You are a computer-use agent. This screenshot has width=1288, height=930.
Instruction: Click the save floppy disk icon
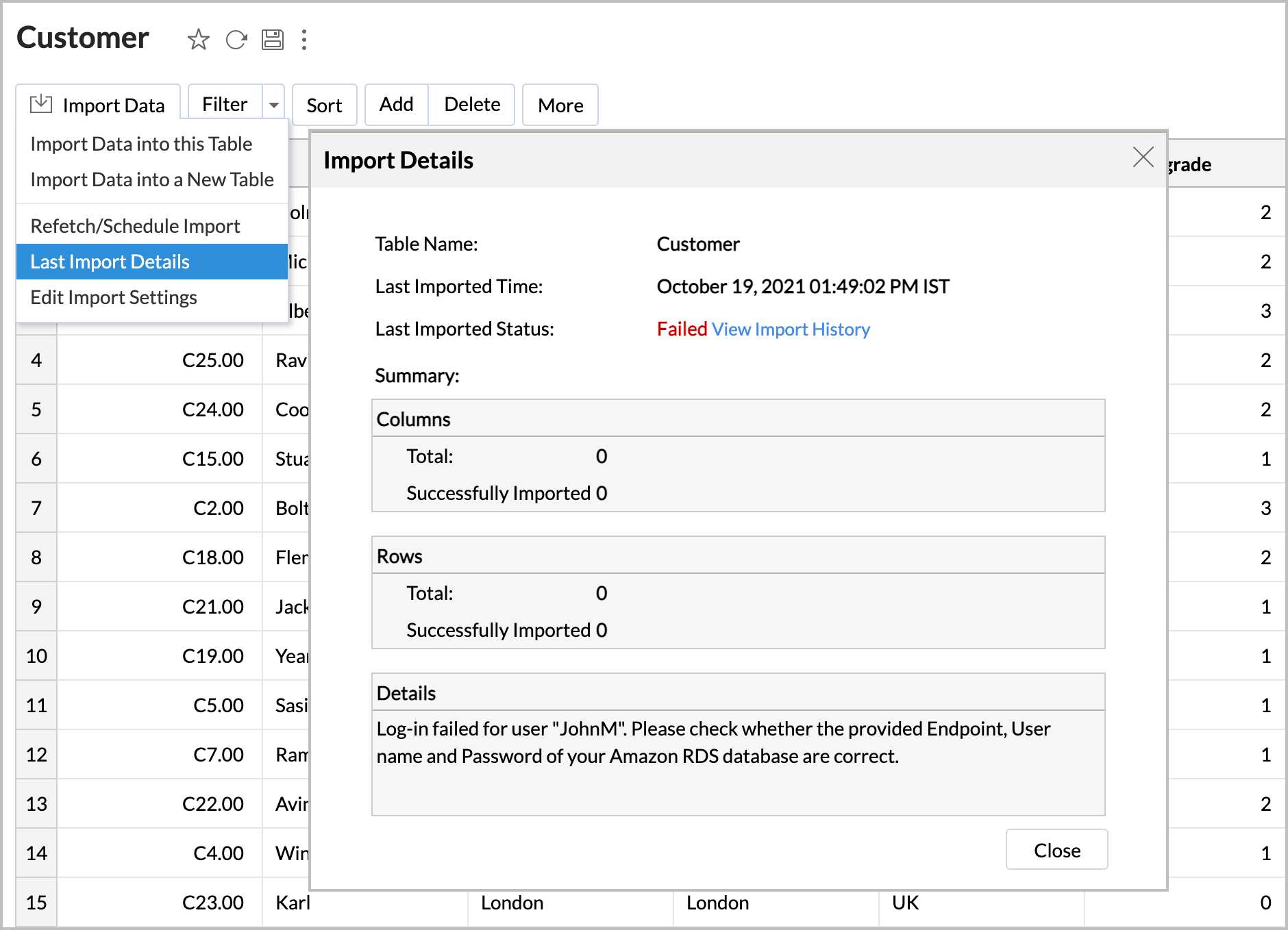coord(273,40)
